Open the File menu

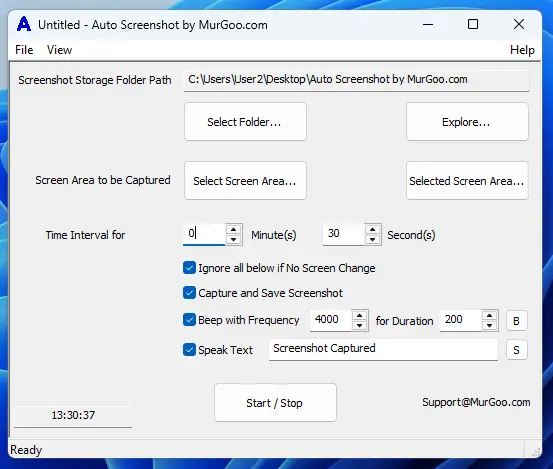click(24, 50)
